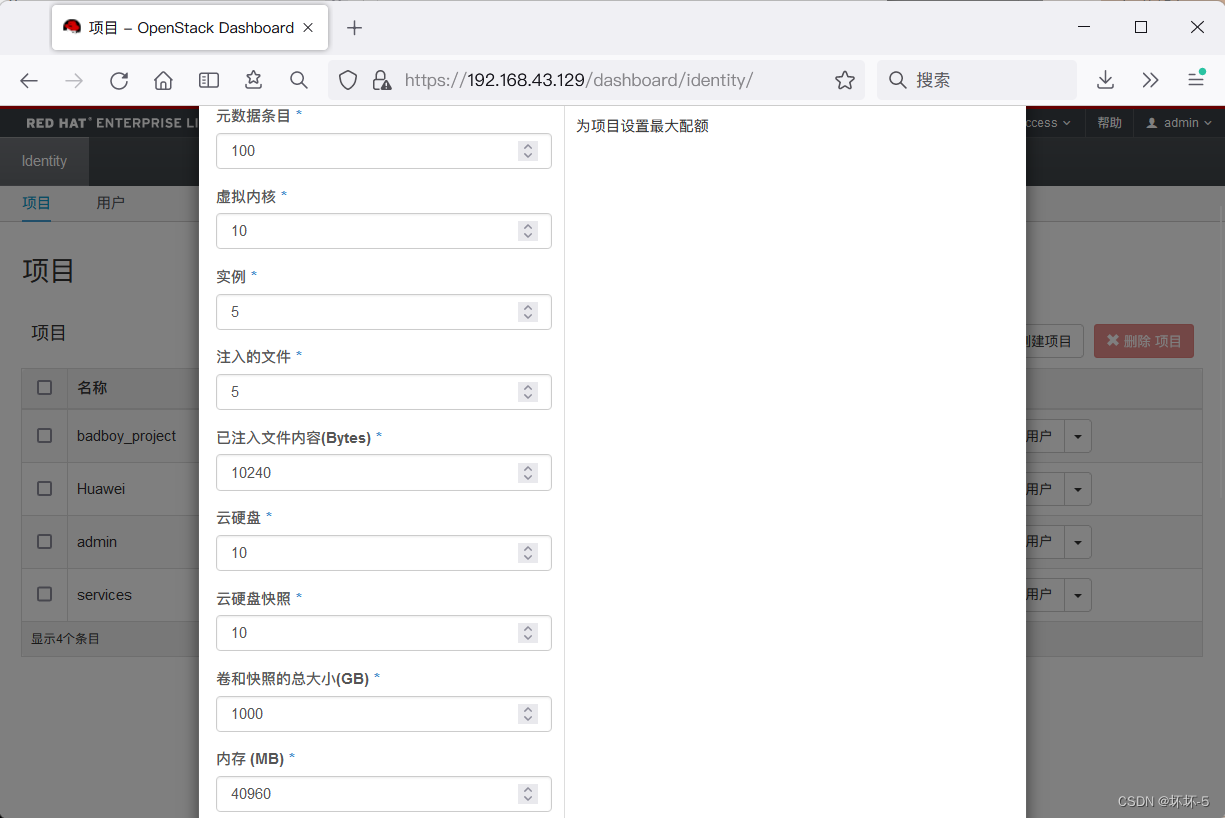Open the browser home page icon

[164, 80]
